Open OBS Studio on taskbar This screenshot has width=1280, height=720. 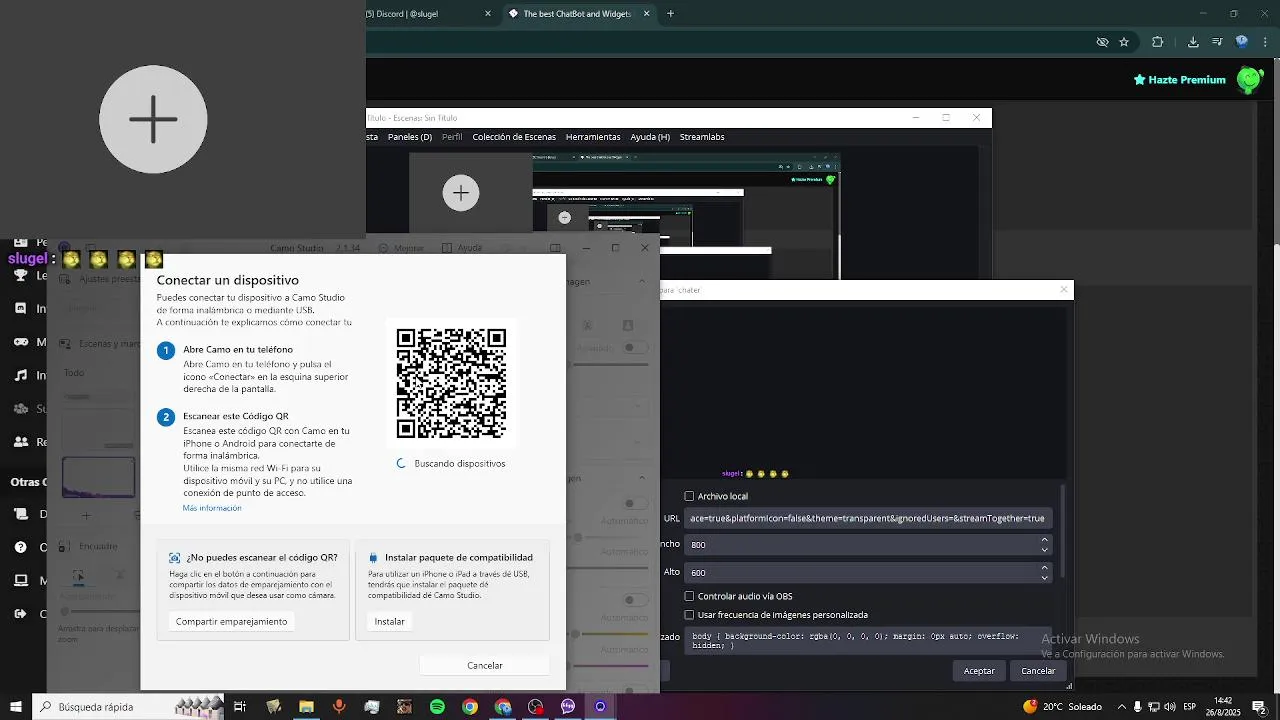tap(536, 707)
